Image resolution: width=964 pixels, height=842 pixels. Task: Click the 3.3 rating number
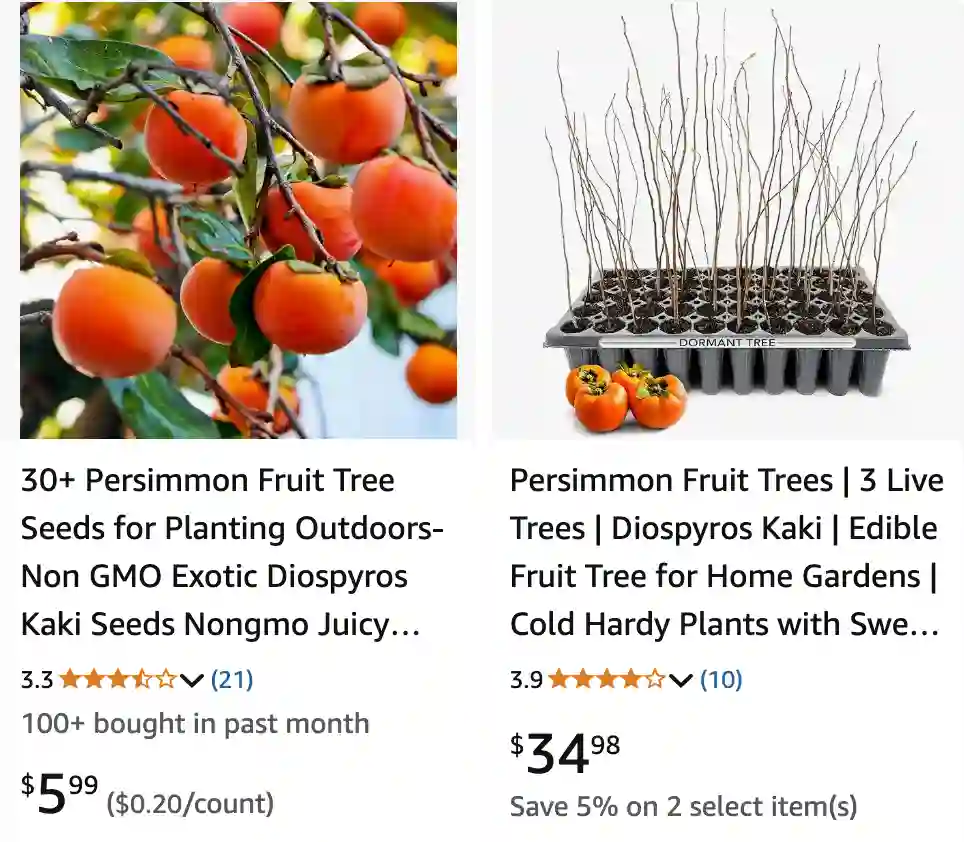pos(37,680)
